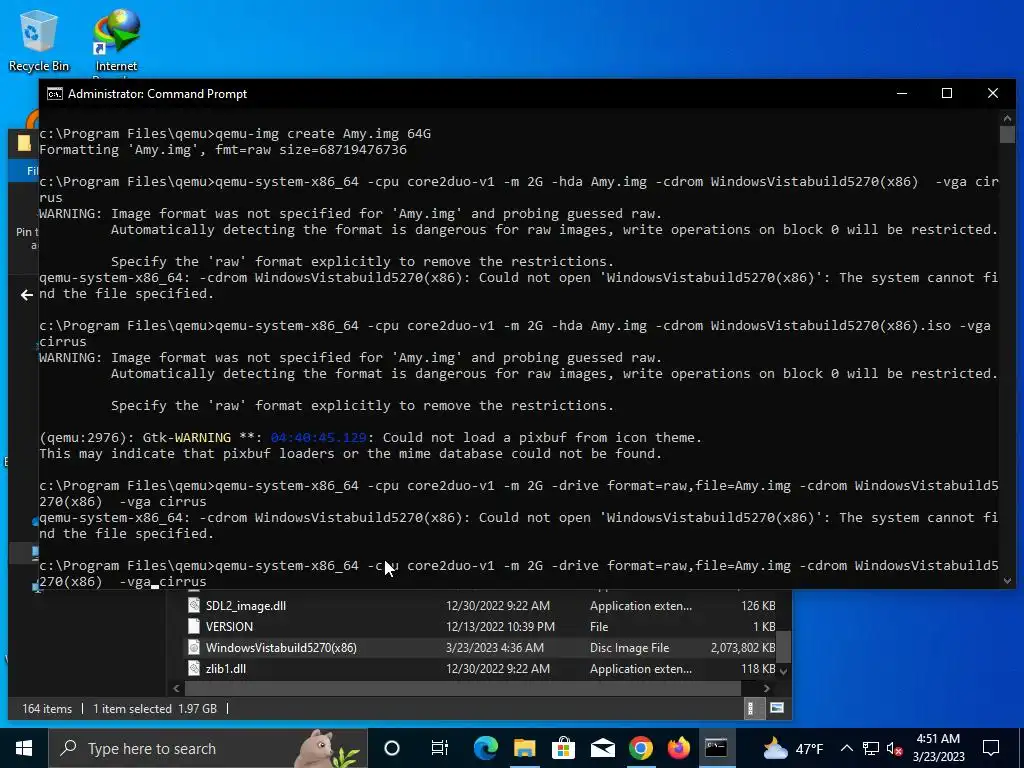Click the 118 KB size cell

[758, 668]
